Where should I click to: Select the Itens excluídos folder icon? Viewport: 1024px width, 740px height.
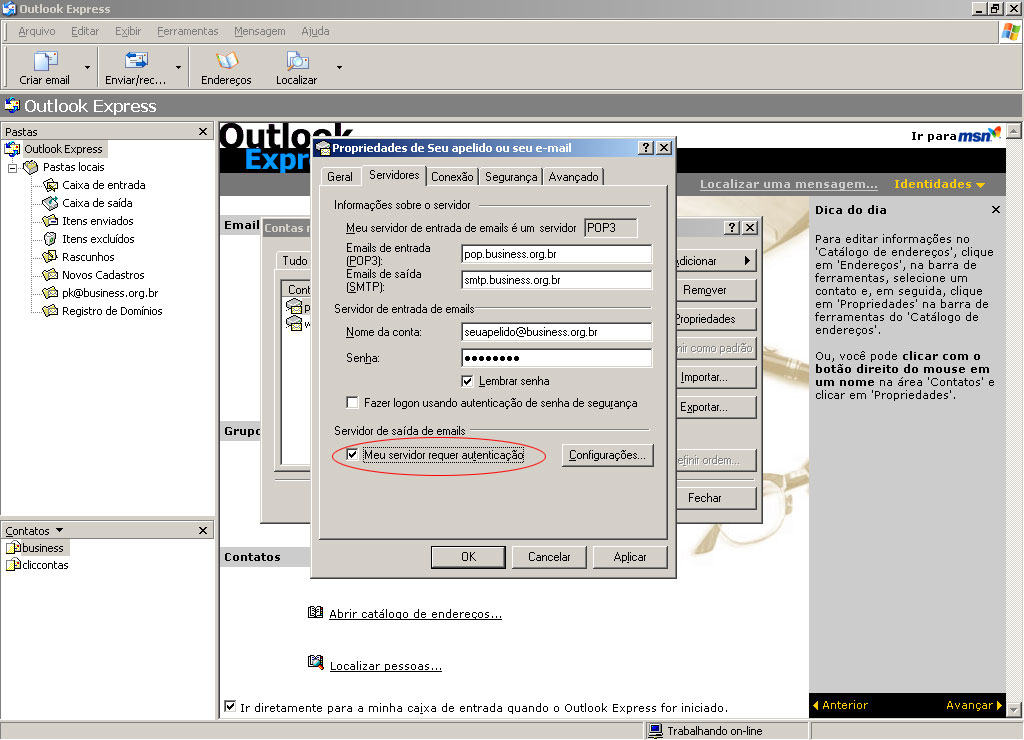(x=50, y=239)
